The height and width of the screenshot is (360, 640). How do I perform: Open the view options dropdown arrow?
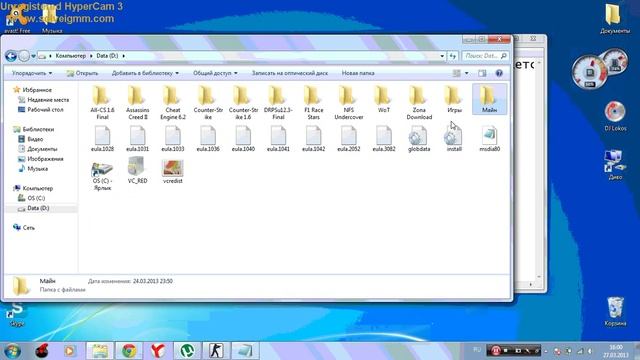[x=467, y=73]
